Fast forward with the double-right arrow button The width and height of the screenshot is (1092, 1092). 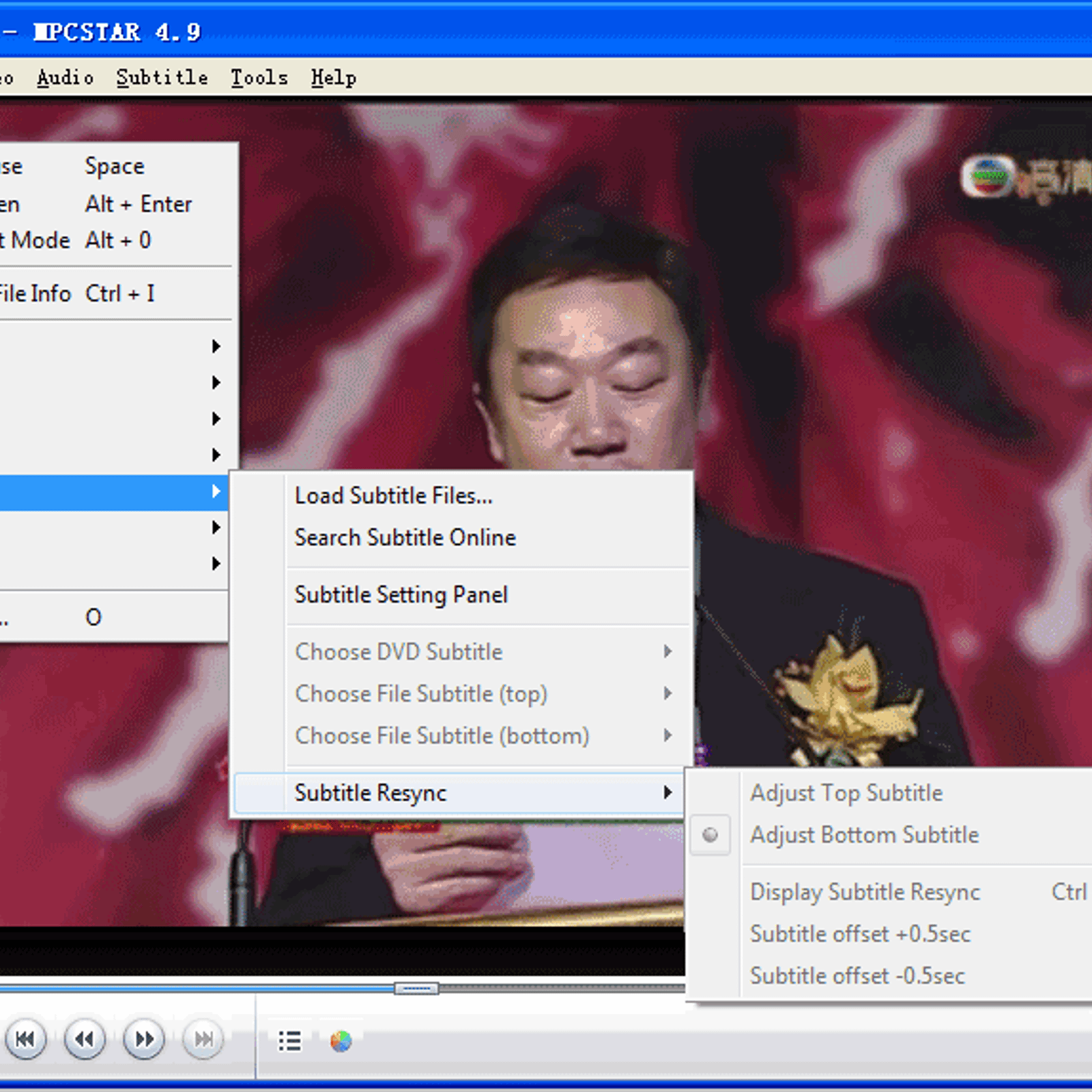[x=144, y=1039]
